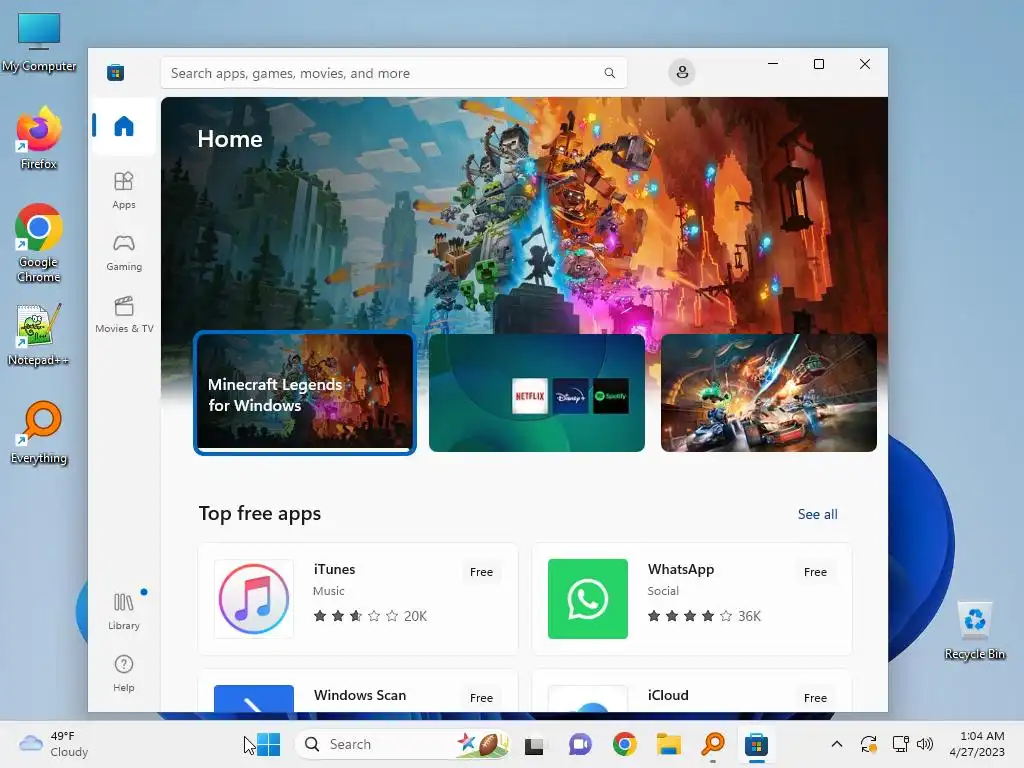Open the user account profile icon
This screenshot has width=1024, height=768.
[x=682, y=72]
